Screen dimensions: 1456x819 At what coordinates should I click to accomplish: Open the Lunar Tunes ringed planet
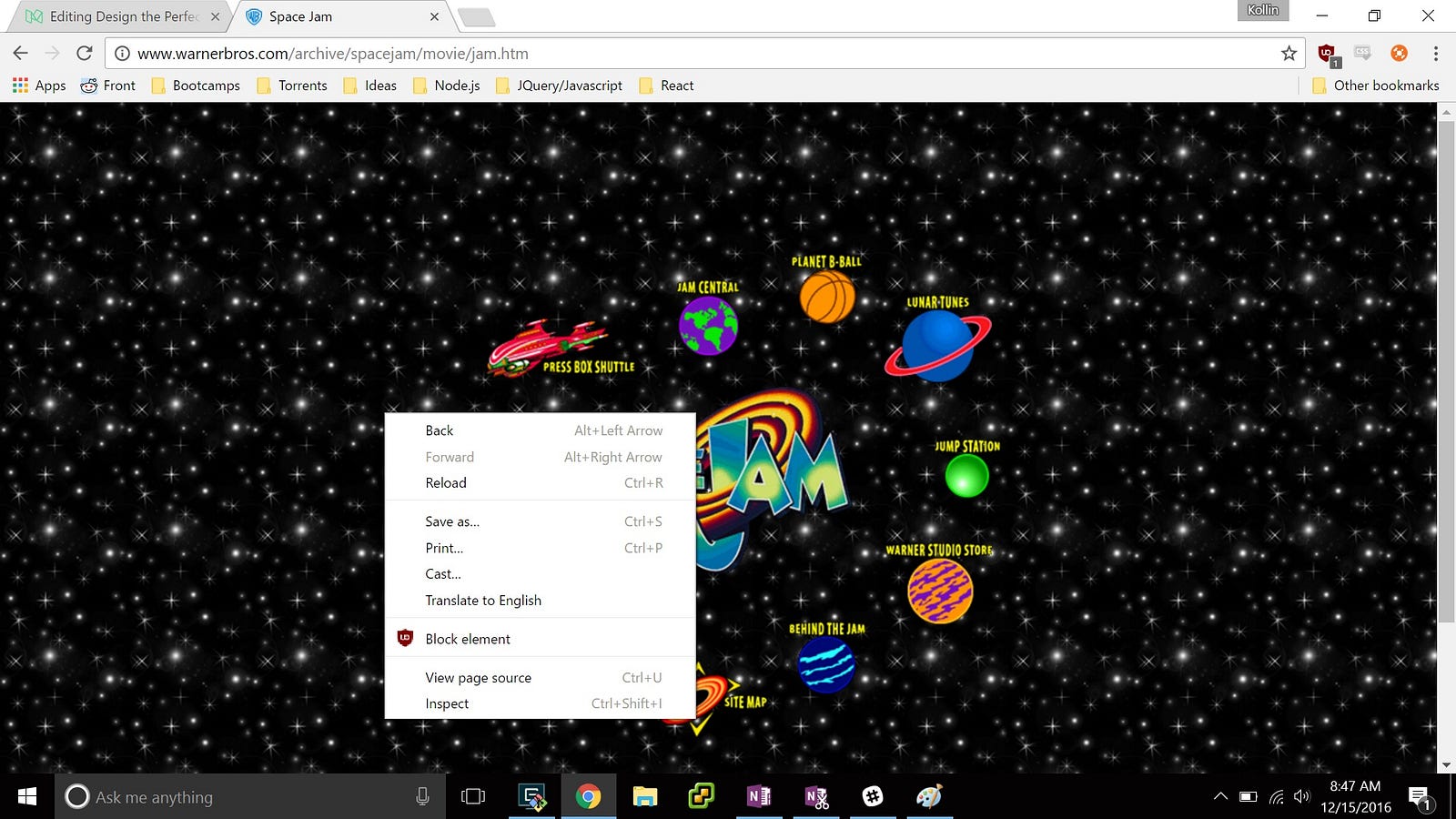tap(938, 346)
